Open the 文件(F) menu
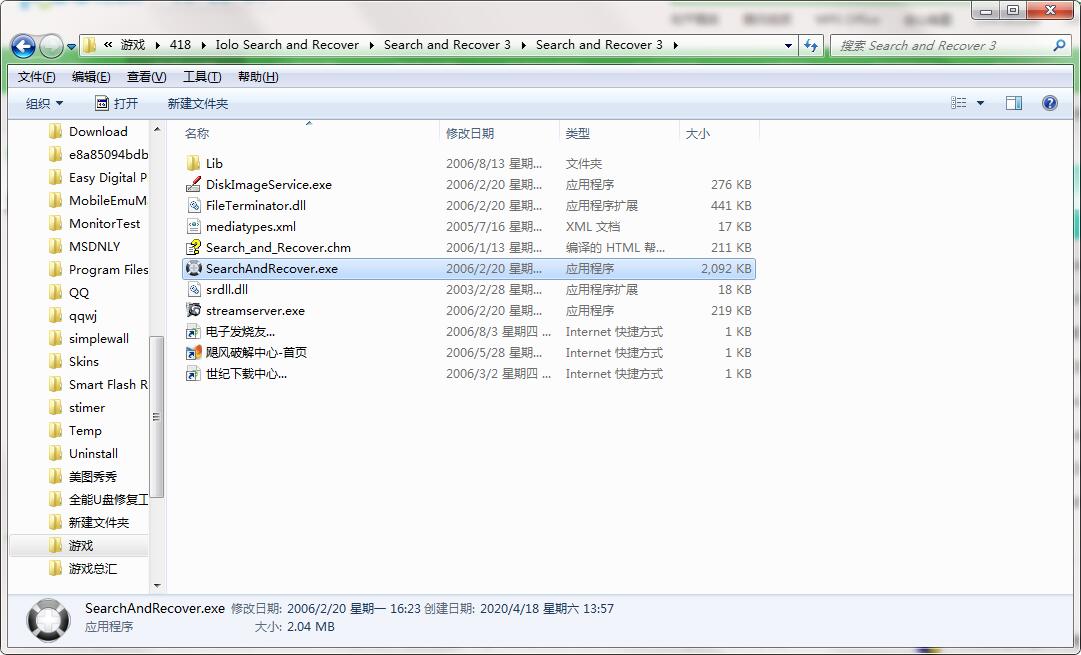This screenshot has width=1081, height=655. pos(36,77)
